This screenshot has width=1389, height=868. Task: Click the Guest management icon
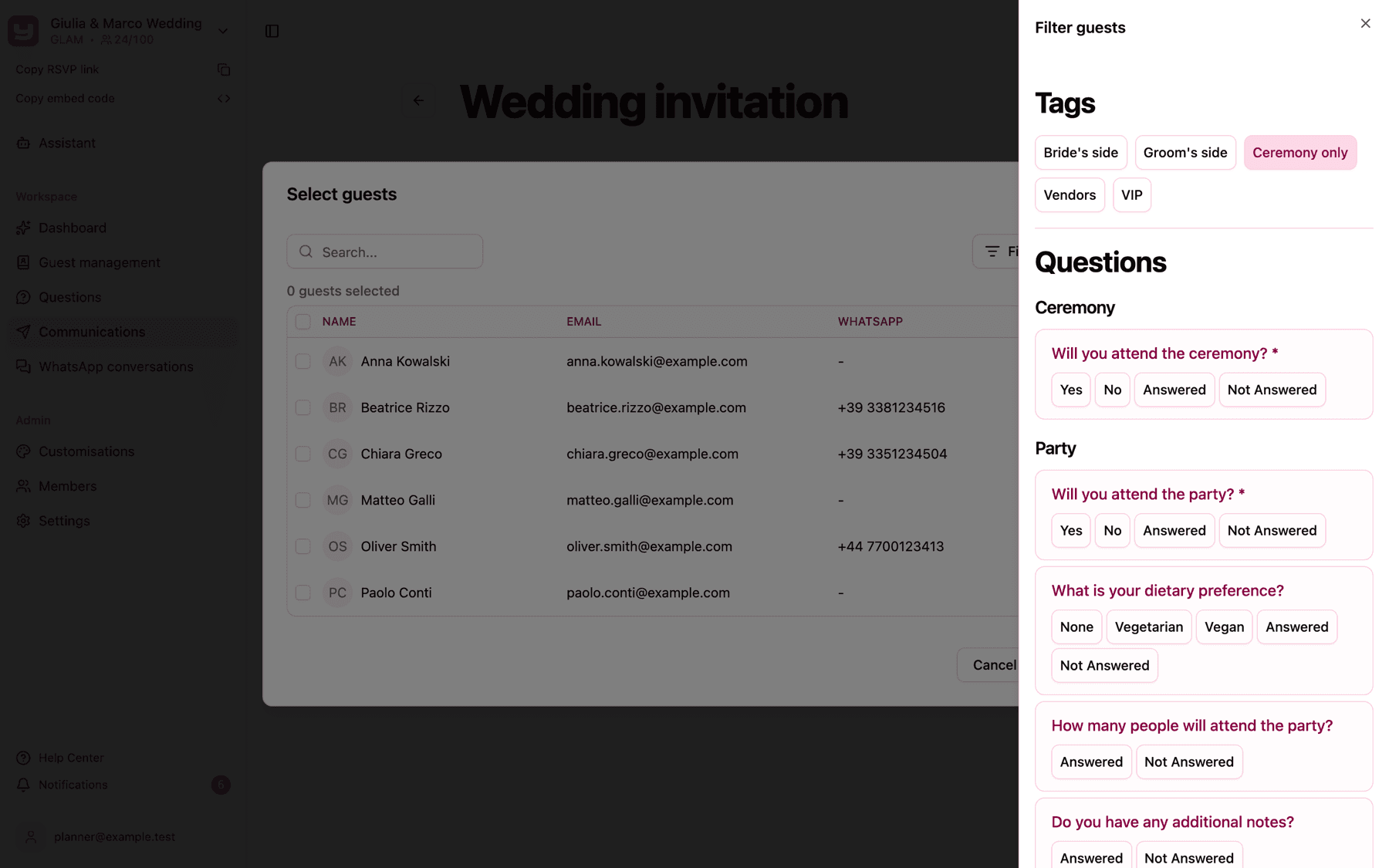point(23,262)
